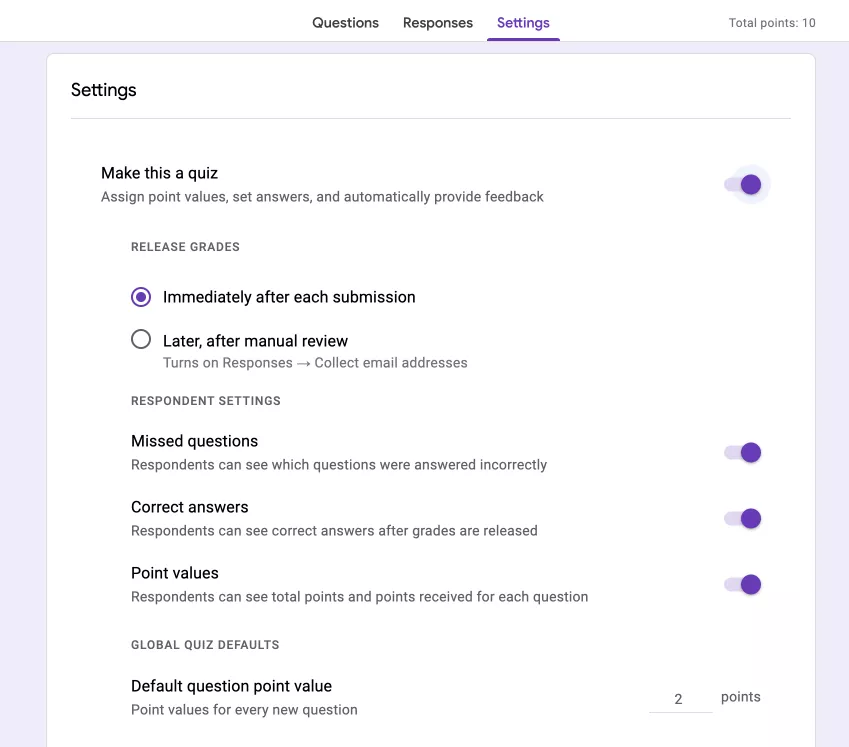
Task: Click the Global Quiz Defaults section header
Action: tap(205, 644)
